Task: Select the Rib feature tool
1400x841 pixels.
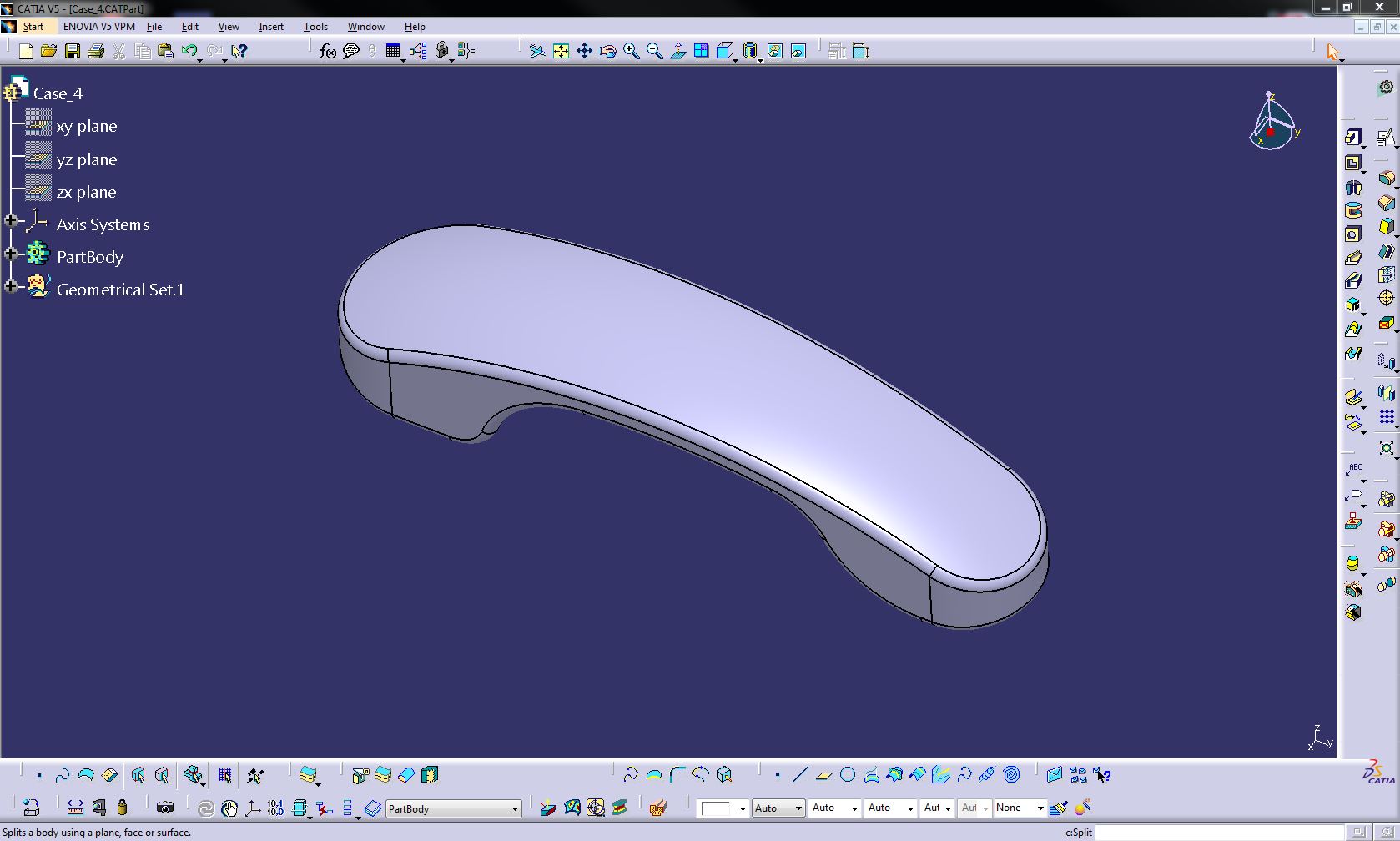Action: click(1353, 258)
